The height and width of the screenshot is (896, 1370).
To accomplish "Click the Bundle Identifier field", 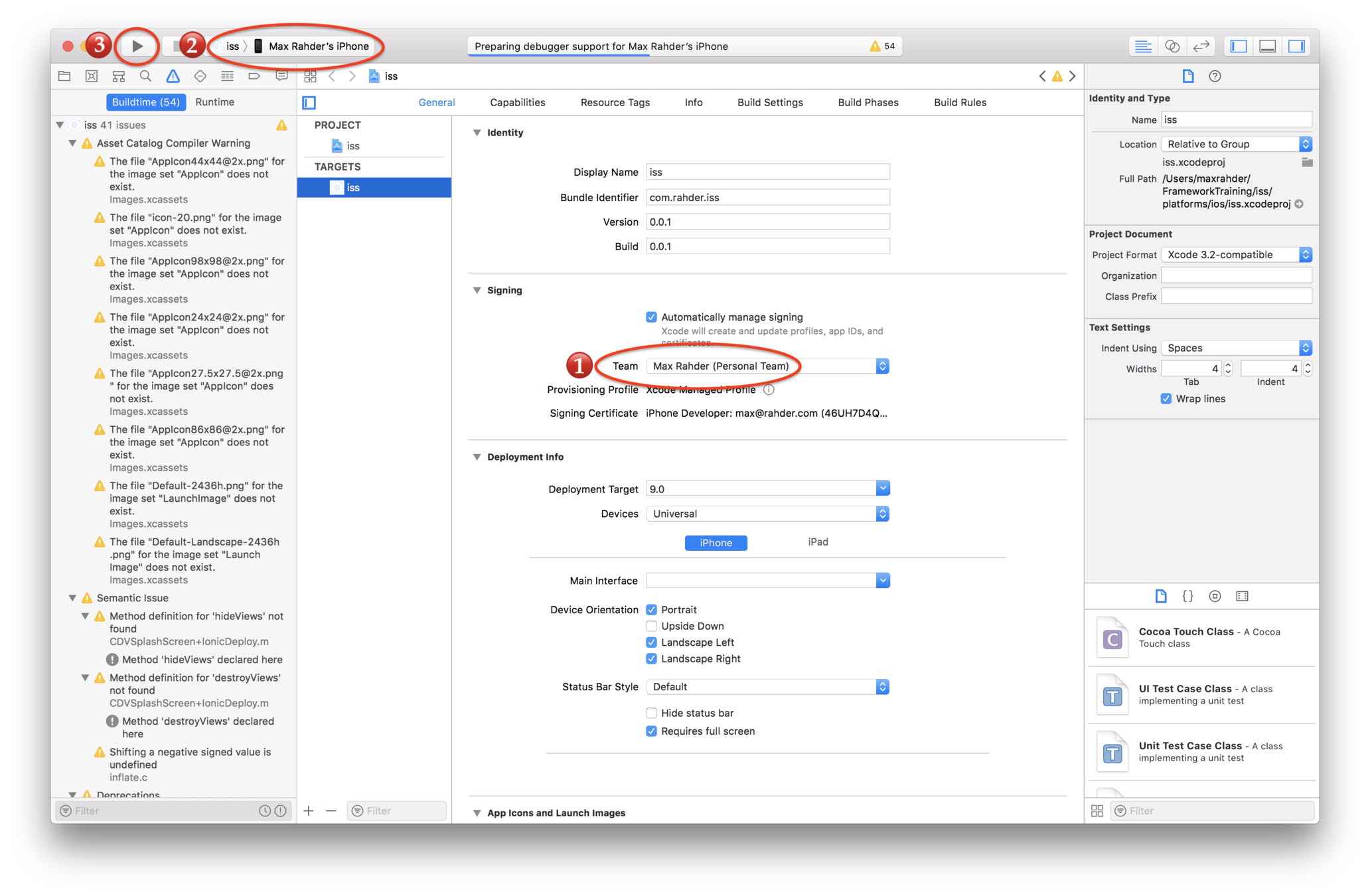I will pyautogui.click(x=767, y=197).
